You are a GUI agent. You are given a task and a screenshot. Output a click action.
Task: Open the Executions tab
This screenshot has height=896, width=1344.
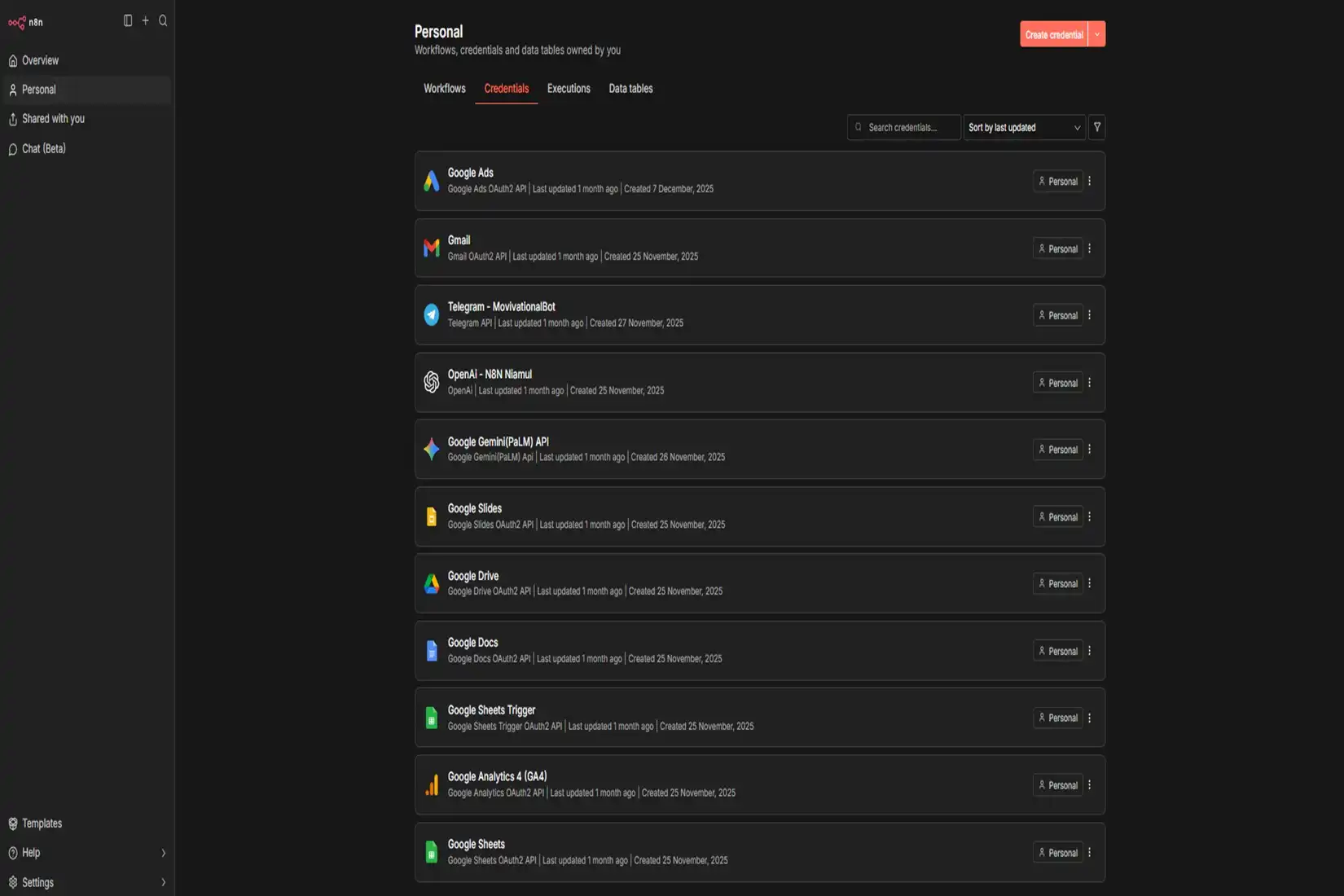tap(569, 88)
